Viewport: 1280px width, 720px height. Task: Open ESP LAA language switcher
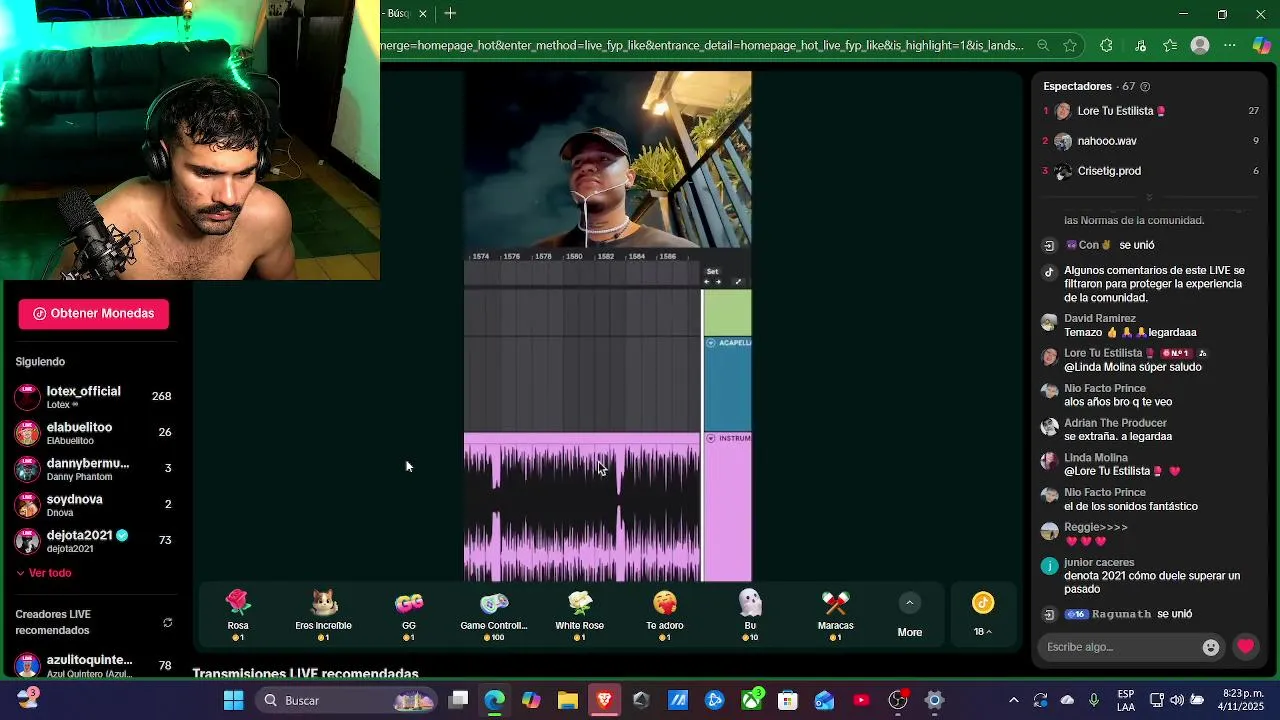pyautogui.click(x=1126, y=700)
